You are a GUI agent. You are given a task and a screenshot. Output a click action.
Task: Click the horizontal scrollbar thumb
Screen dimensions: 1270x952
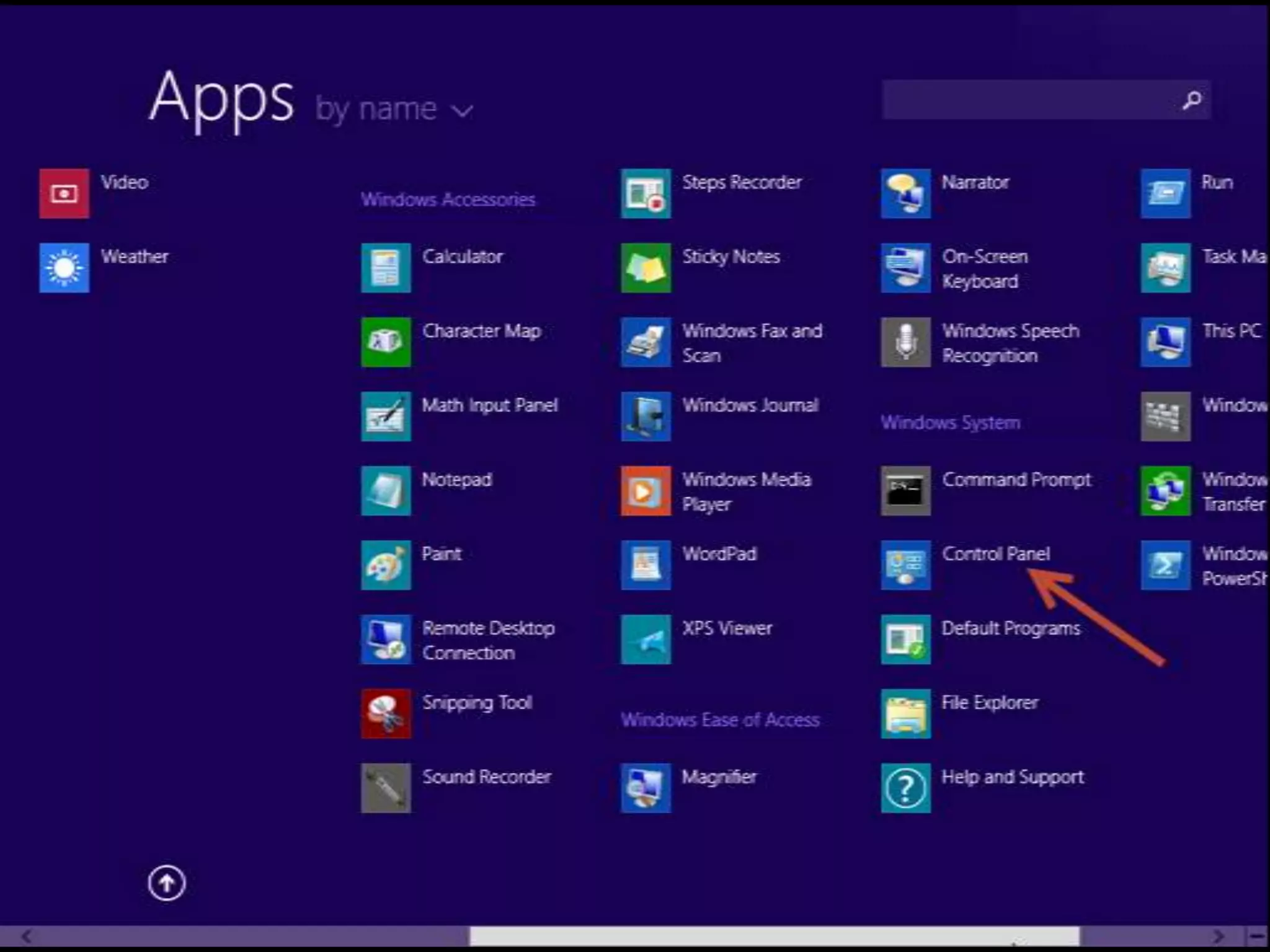pos(774,935)
